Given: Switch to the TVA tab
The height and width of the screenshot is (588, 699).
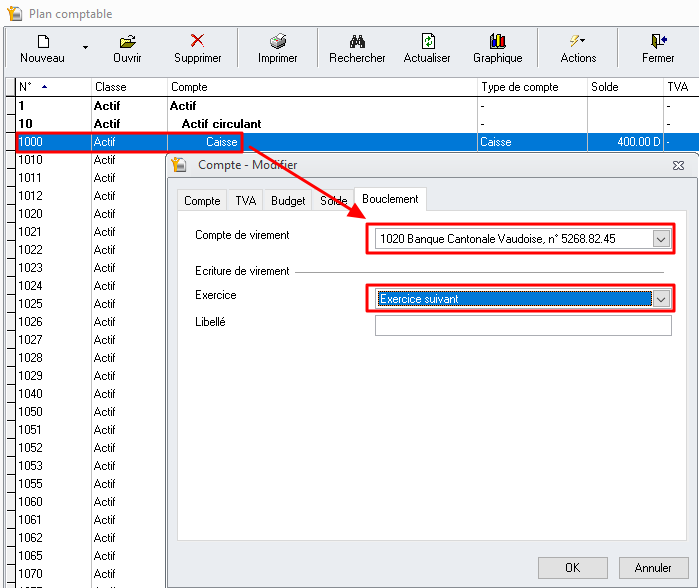Looking at the screenshot, I should [245, 201].
